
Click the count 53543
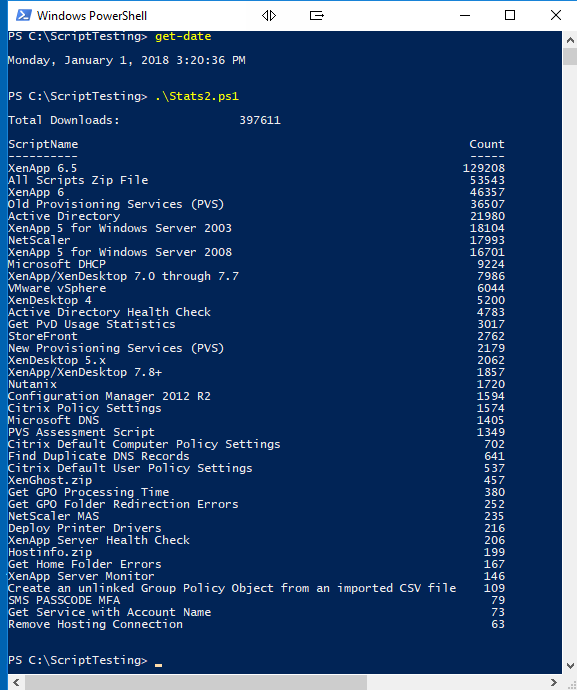[487, 180]
